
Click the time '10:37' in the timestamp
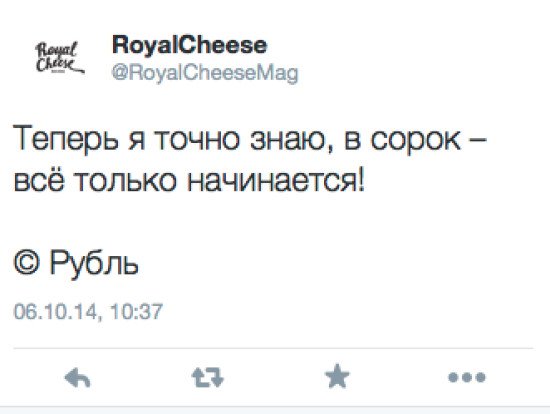click(x=136, y=312)
